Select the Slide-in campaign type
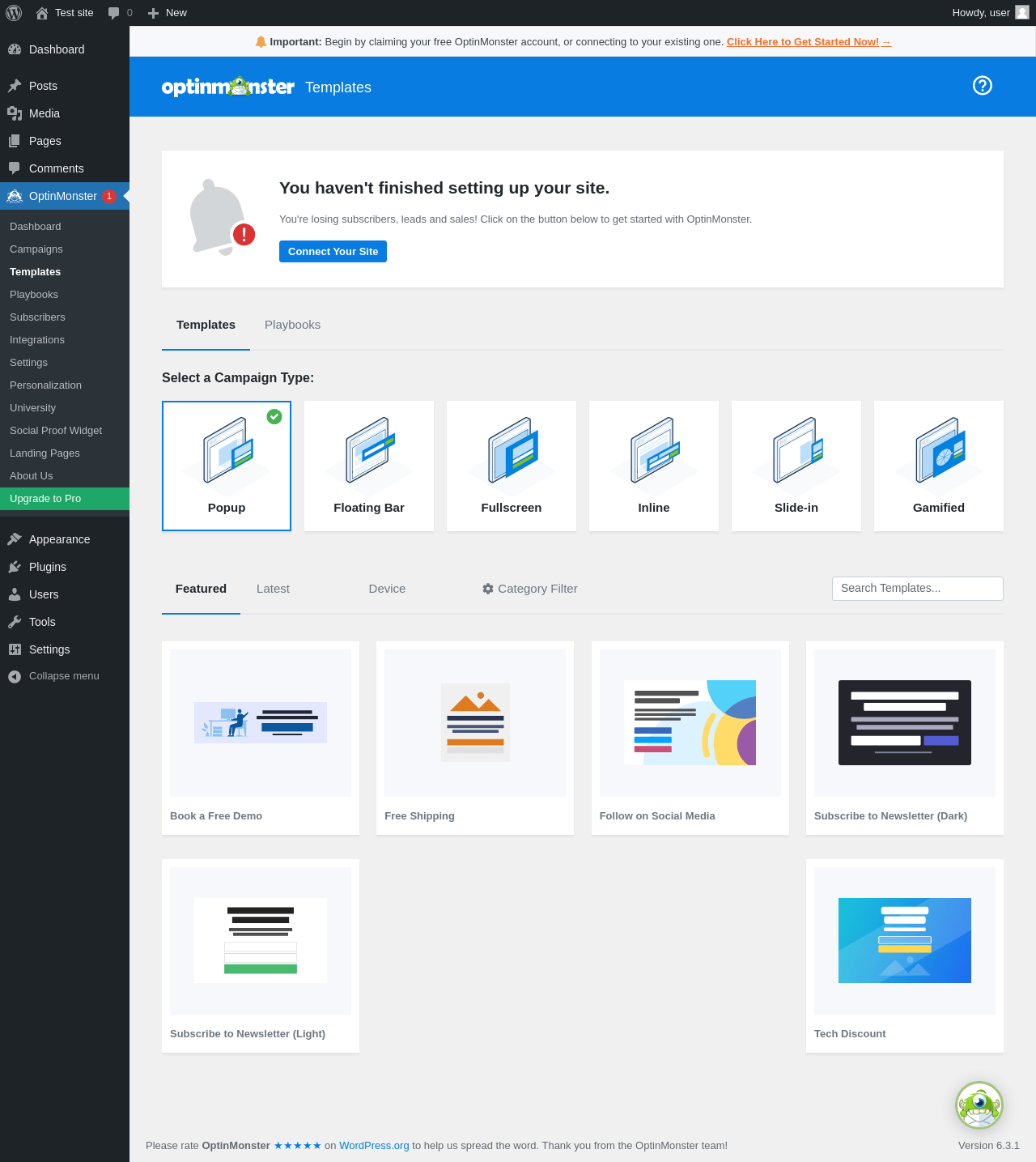 796,466
